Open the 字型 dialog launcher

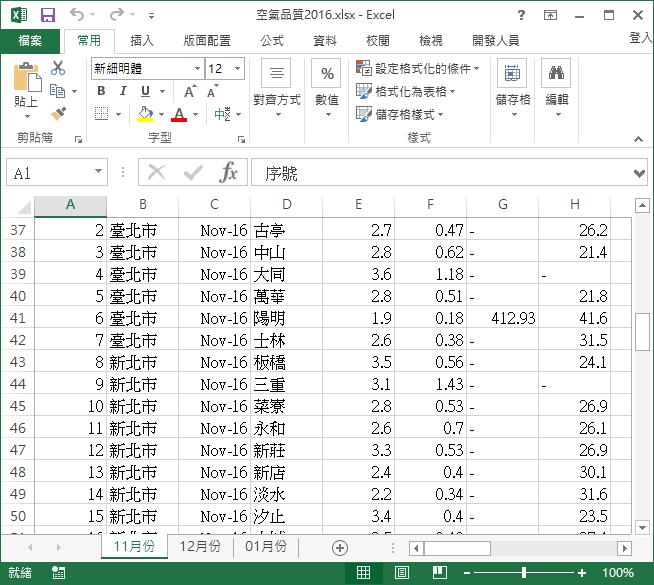(241, 140)
